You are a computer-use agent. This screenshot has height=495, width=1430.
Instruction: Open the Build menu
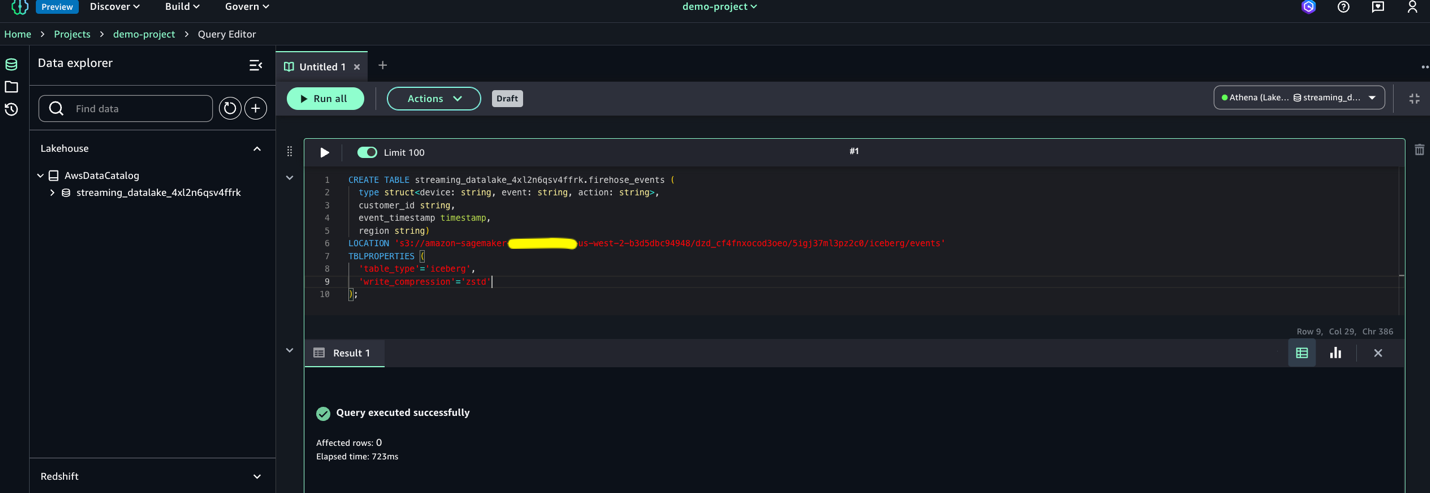(x=182, y=7)
